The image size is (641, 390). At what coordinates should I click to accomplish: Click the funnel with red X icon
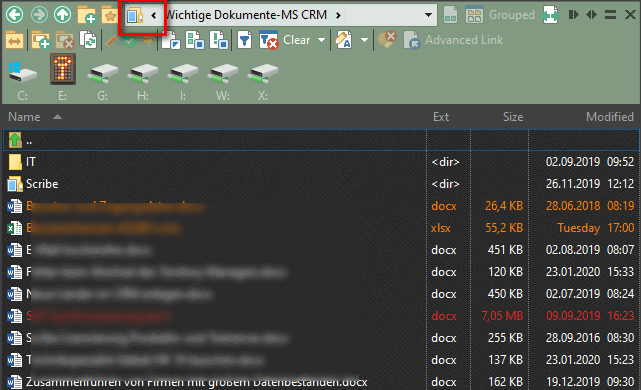pos(269,40)
